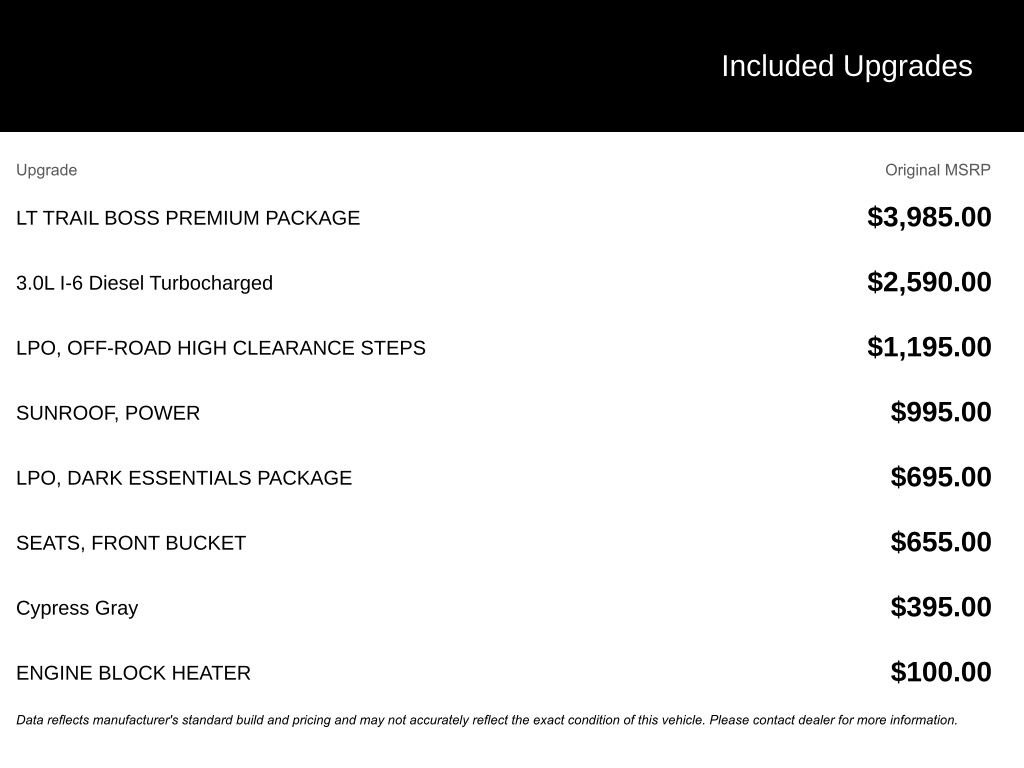Screen dimensions: 1024x768
Task: Click the $695.00 price
Action: click(940, 477)
